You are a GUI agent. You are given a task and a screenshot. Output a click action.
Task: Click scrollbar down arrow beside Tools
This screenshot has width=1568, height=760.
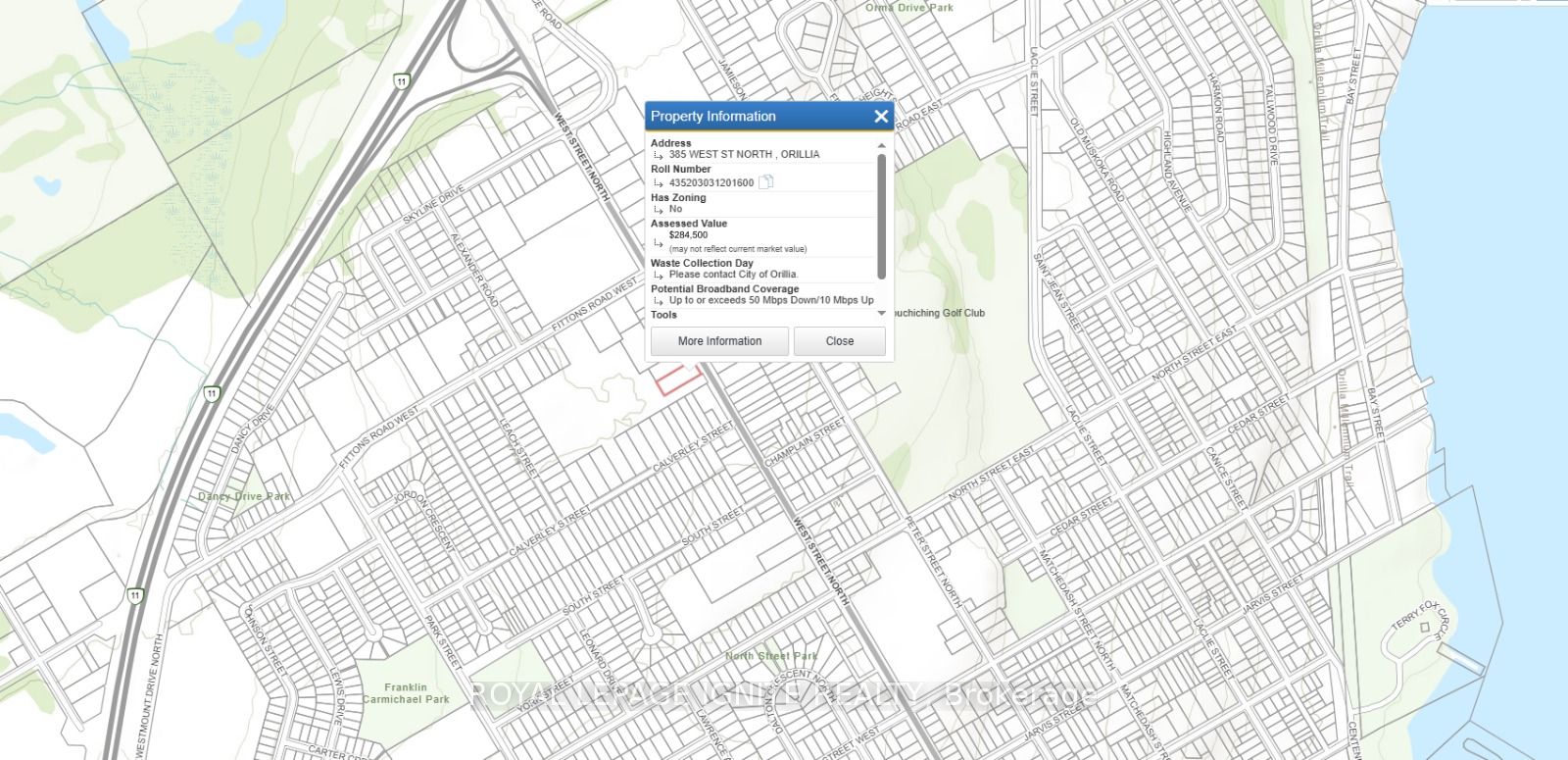881,313
